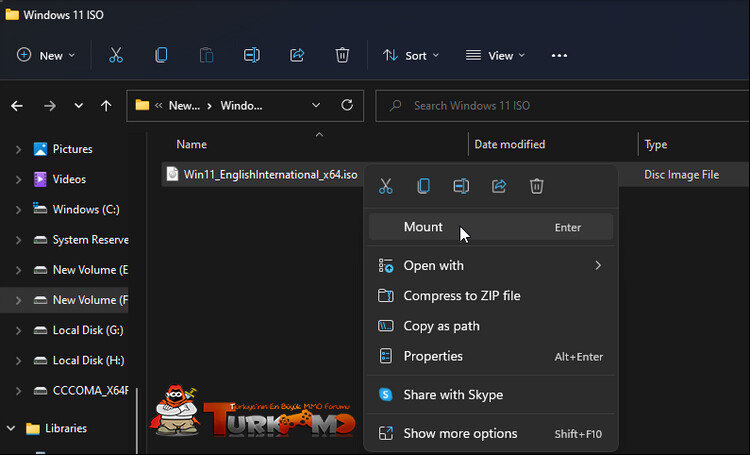Screen dimensions: 750x455
Task: Refresh the current folder view
Action: point(347,105)
